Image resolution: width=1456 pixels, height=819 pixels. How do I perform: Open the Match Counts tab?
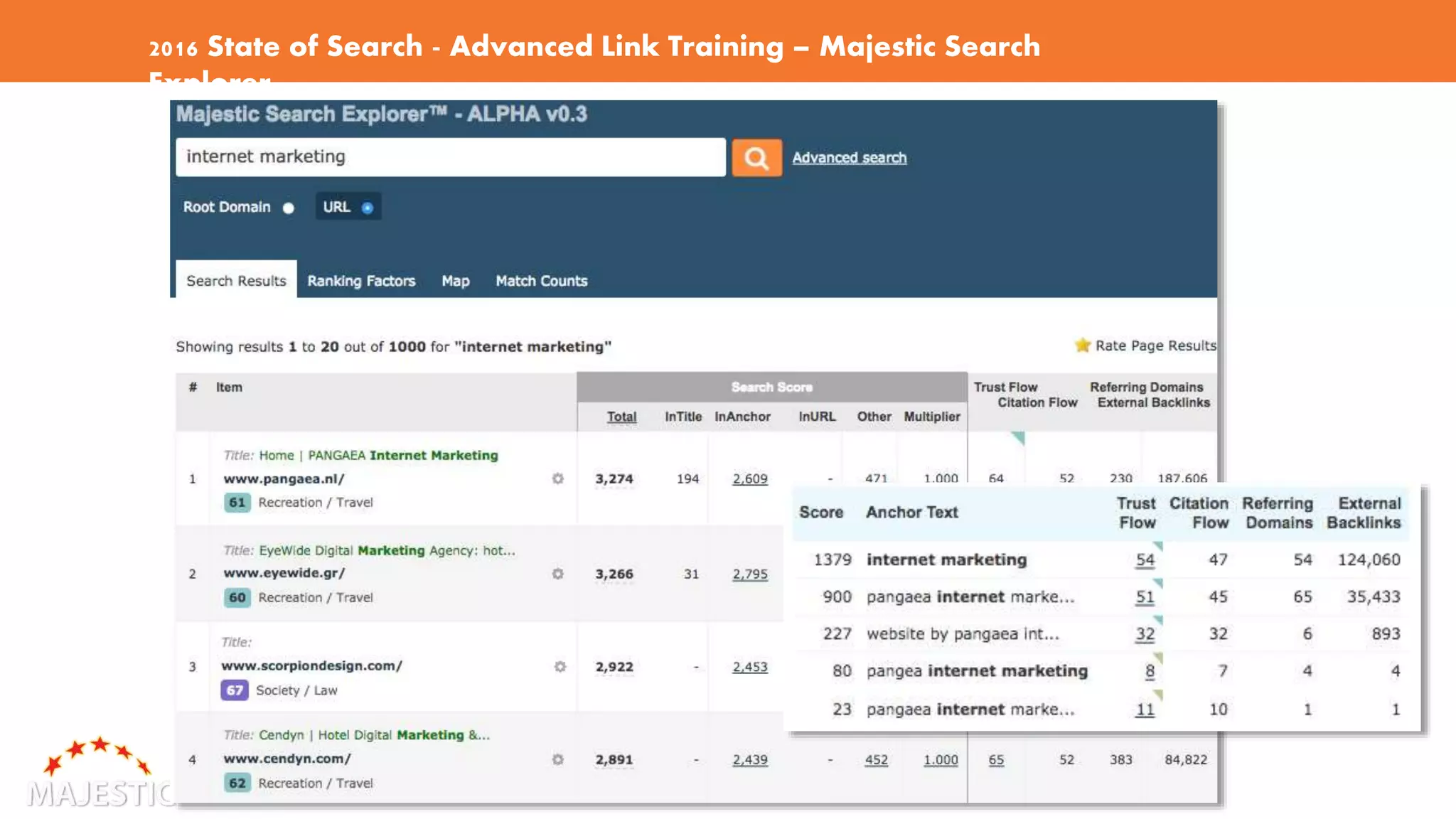tap(542, 281)
